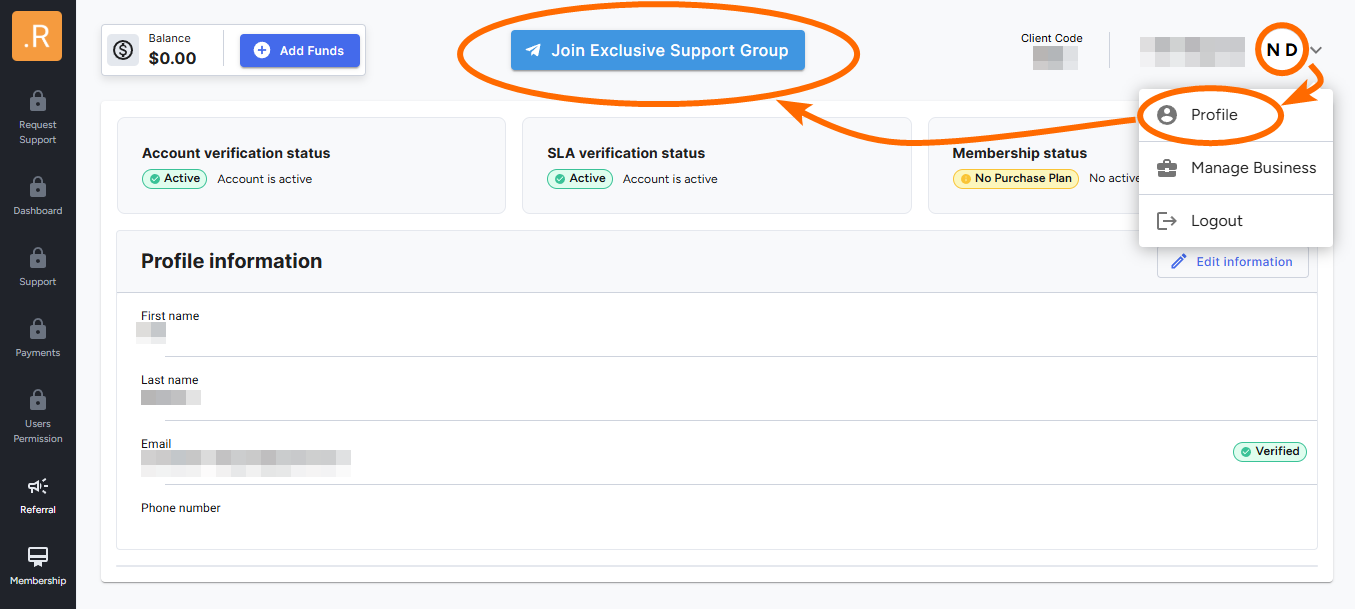Image resolution: width=1355 pixels, height=609 pixels.
Task: Click the Verified badge beside Email
Action: click(x=1270, y=452)
